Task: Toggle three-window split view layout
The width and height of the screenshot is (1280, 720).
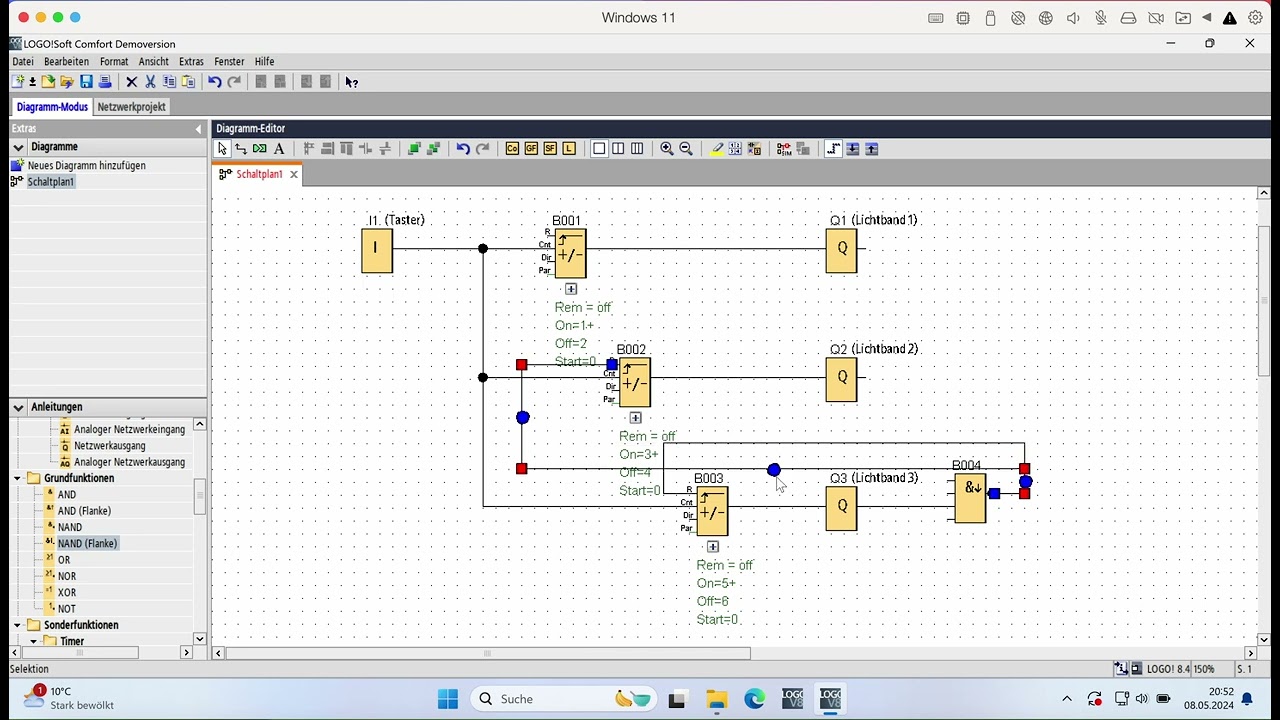Action: coord(637,149)
